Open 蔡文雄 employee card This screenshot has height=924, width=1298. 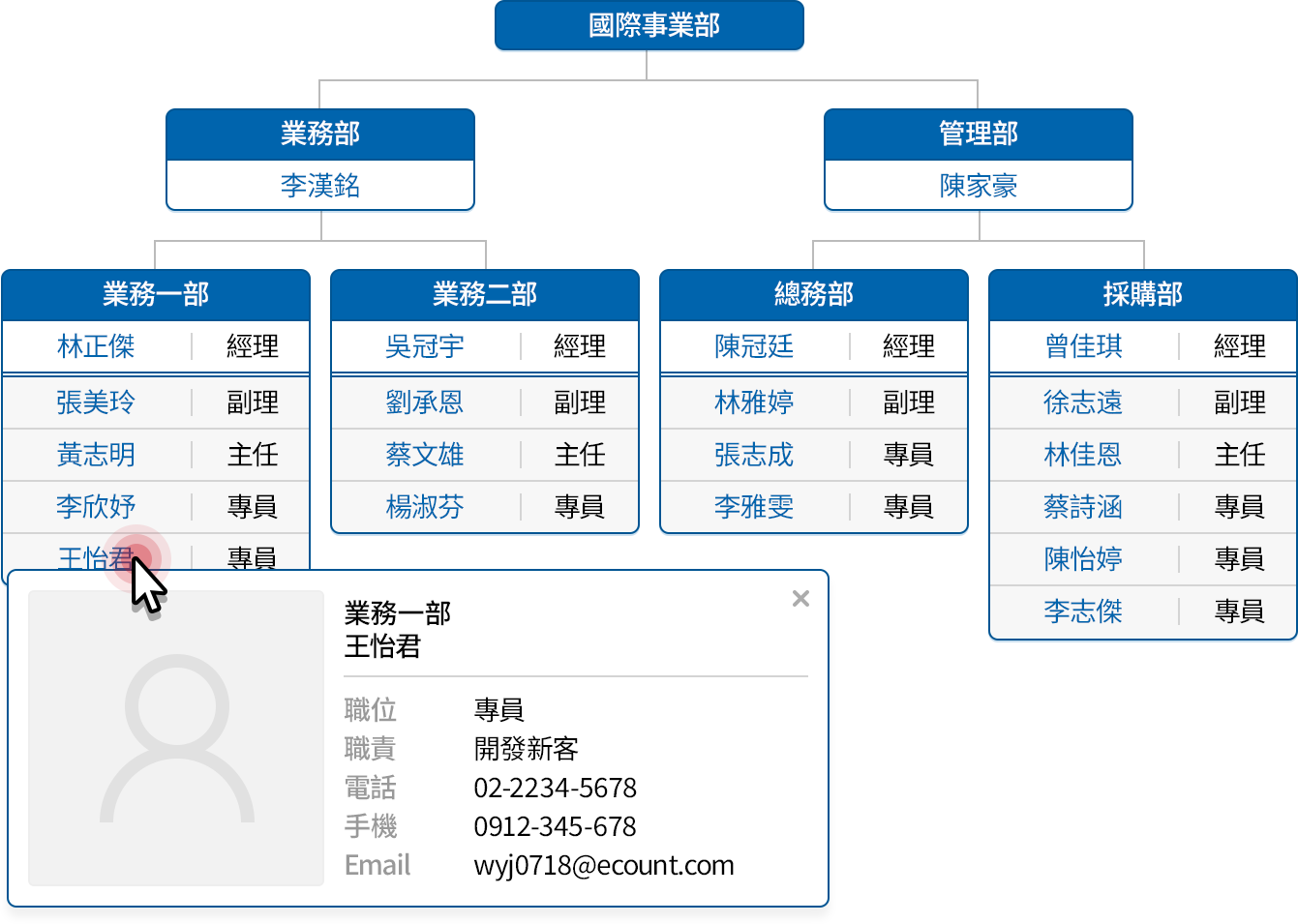coord(425,455)
